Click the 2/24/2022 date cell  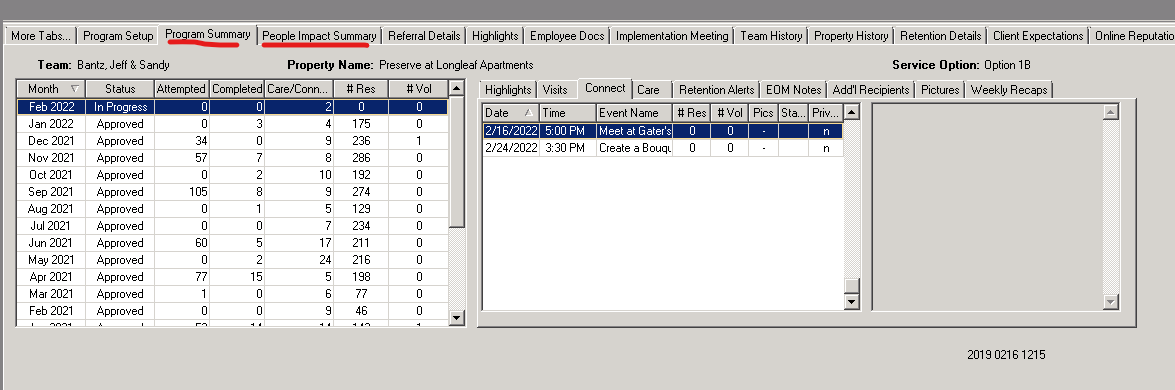point(511,148)
